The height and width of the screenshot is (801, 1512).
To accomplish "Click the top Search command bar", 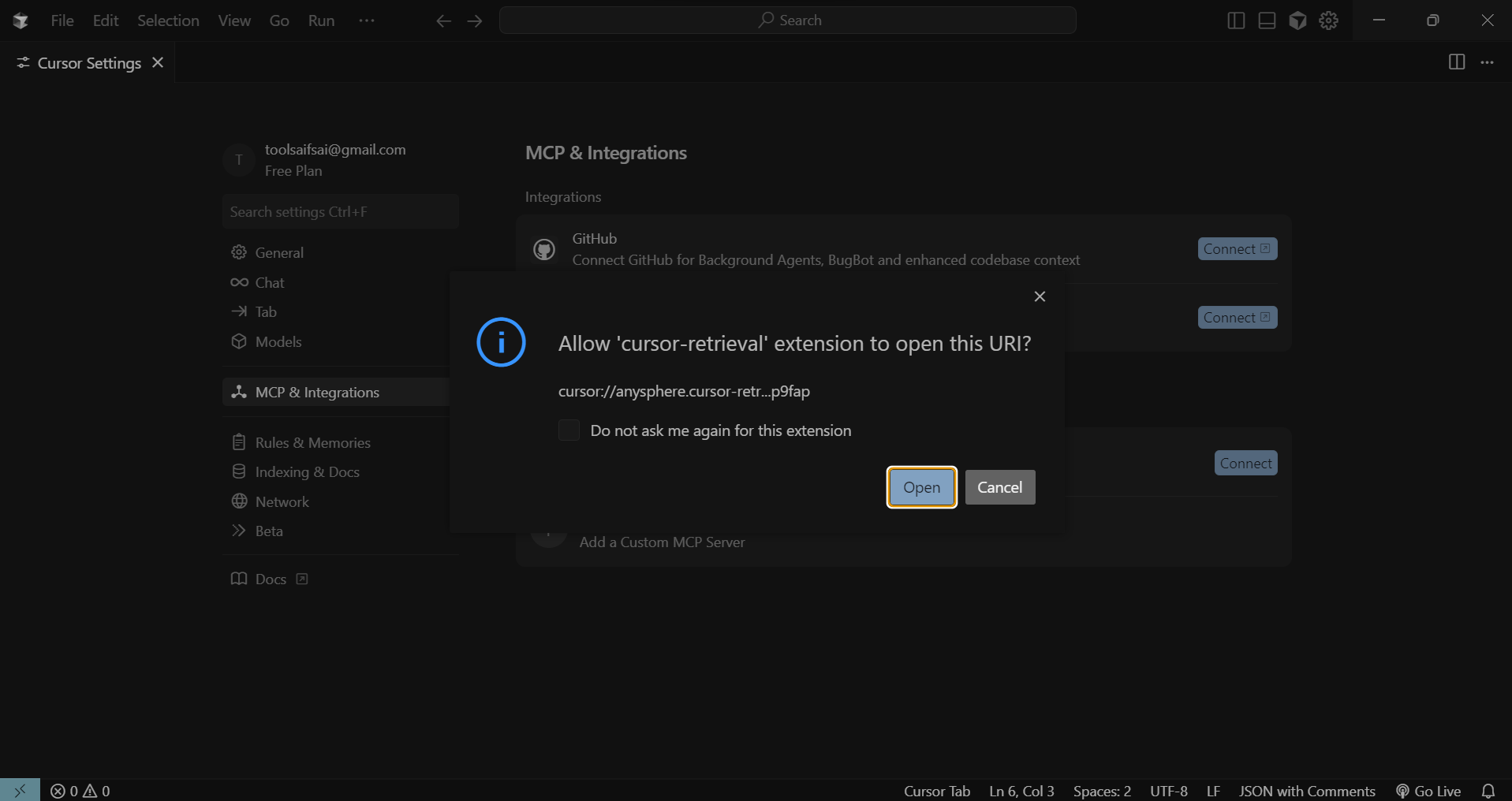I will click(788, 20).
